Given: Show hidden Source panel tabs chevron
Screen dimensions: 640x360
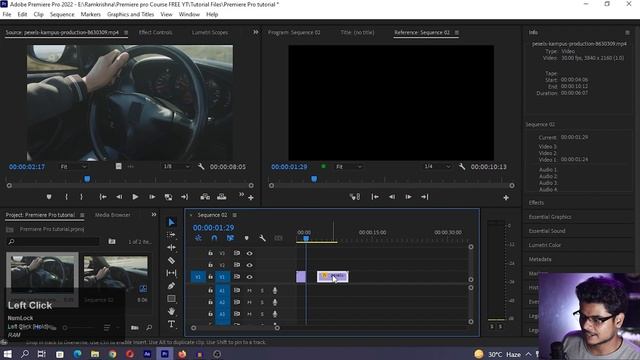Looking at the screenshot, I should coord(256,32).
